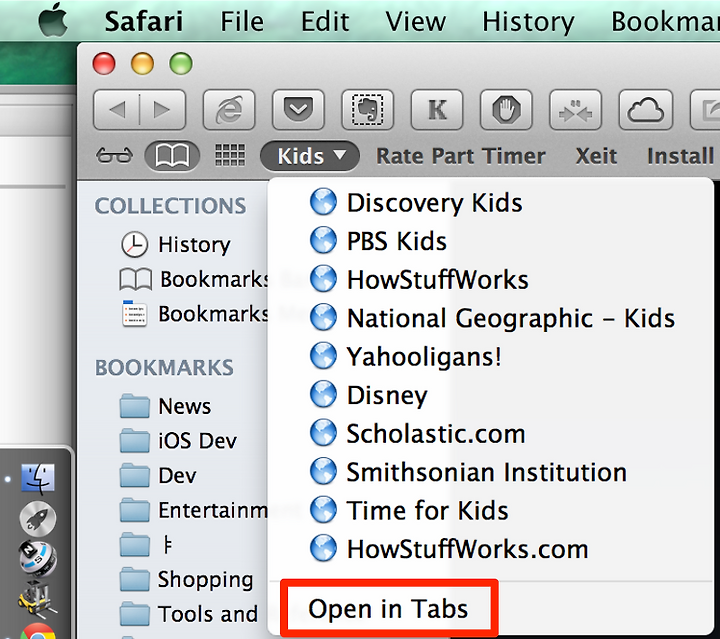The image size is (720, 639).
Task: Click the Xeit bookmark
Action: coord(596,156)
